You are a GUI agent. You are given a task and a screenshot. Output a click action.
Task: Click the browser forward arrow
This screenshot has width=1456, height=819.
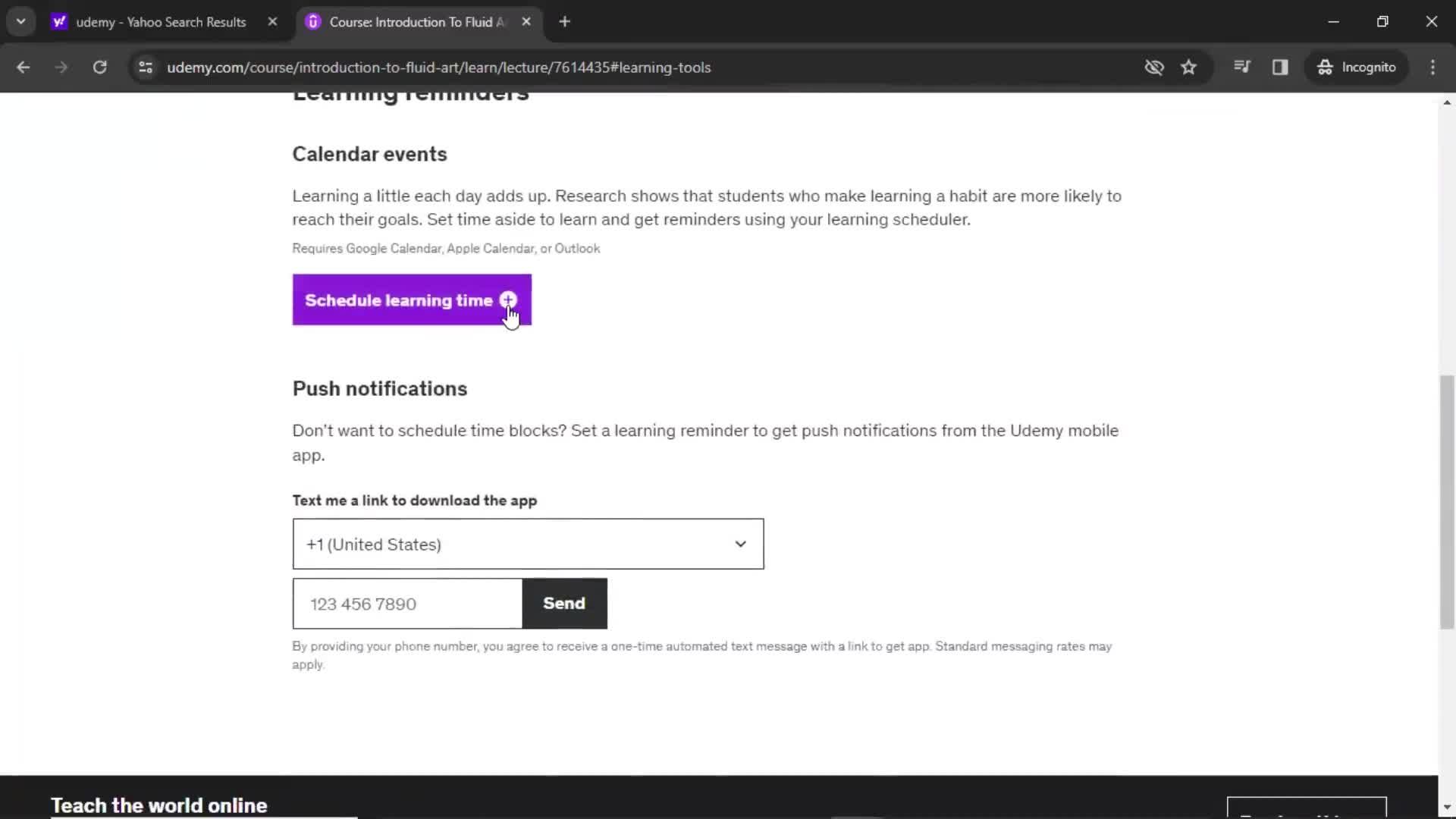pyautogui.click(x=61, y=67)
